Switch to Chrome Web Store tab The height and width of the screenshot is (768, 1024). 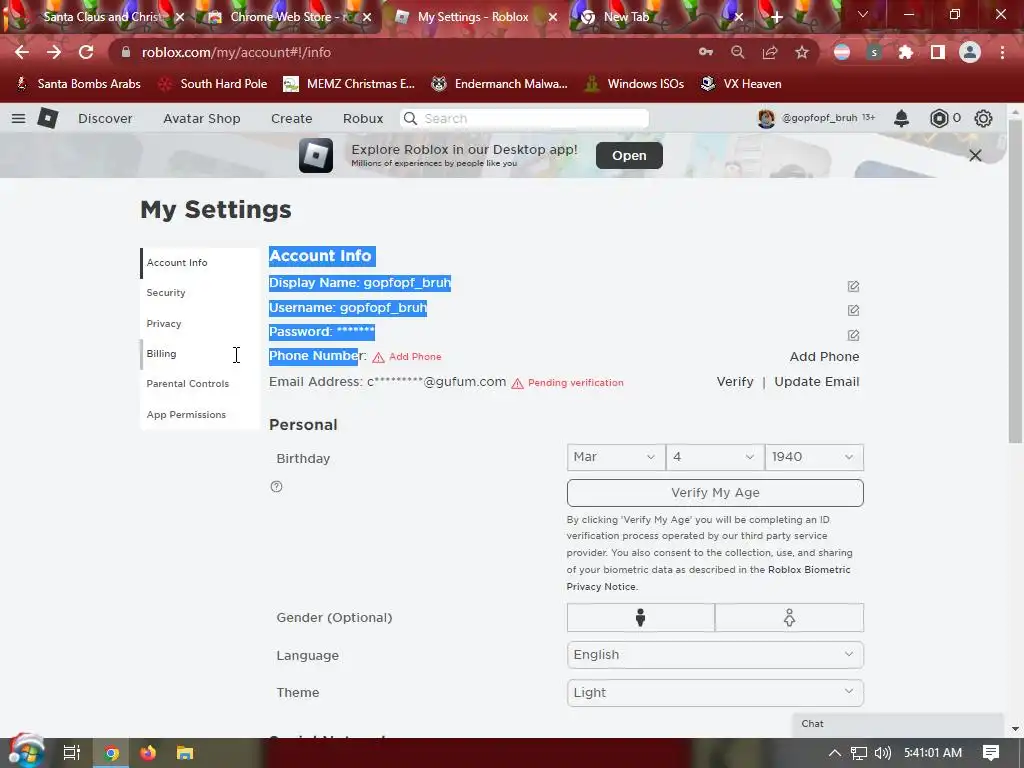click(287, 17)
